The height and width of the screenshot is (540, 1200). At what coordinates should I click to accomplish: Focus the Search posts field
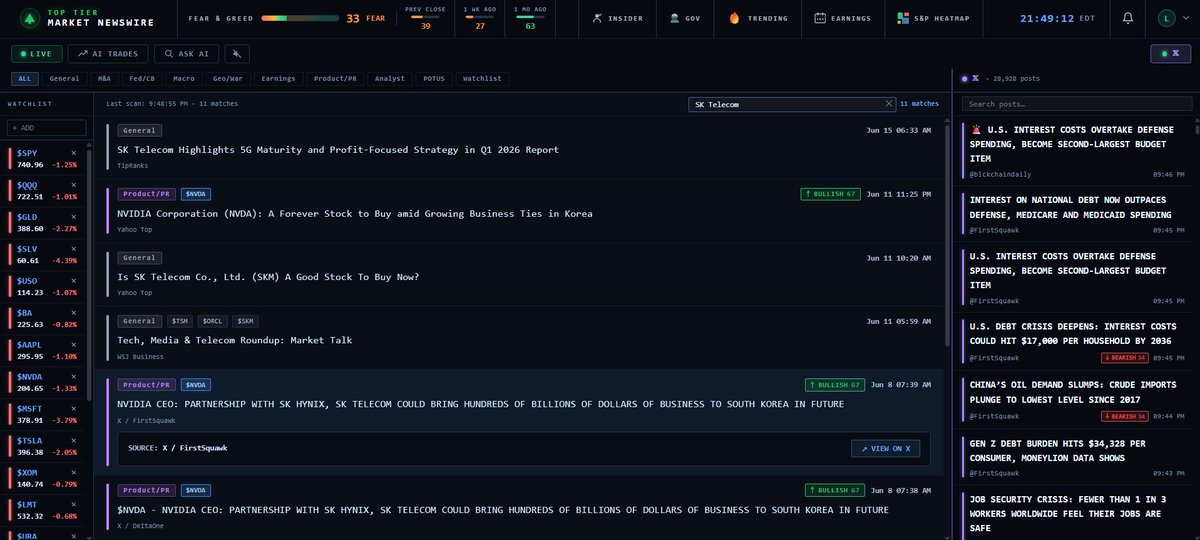pyautogui.click(x=1076, y=104)
